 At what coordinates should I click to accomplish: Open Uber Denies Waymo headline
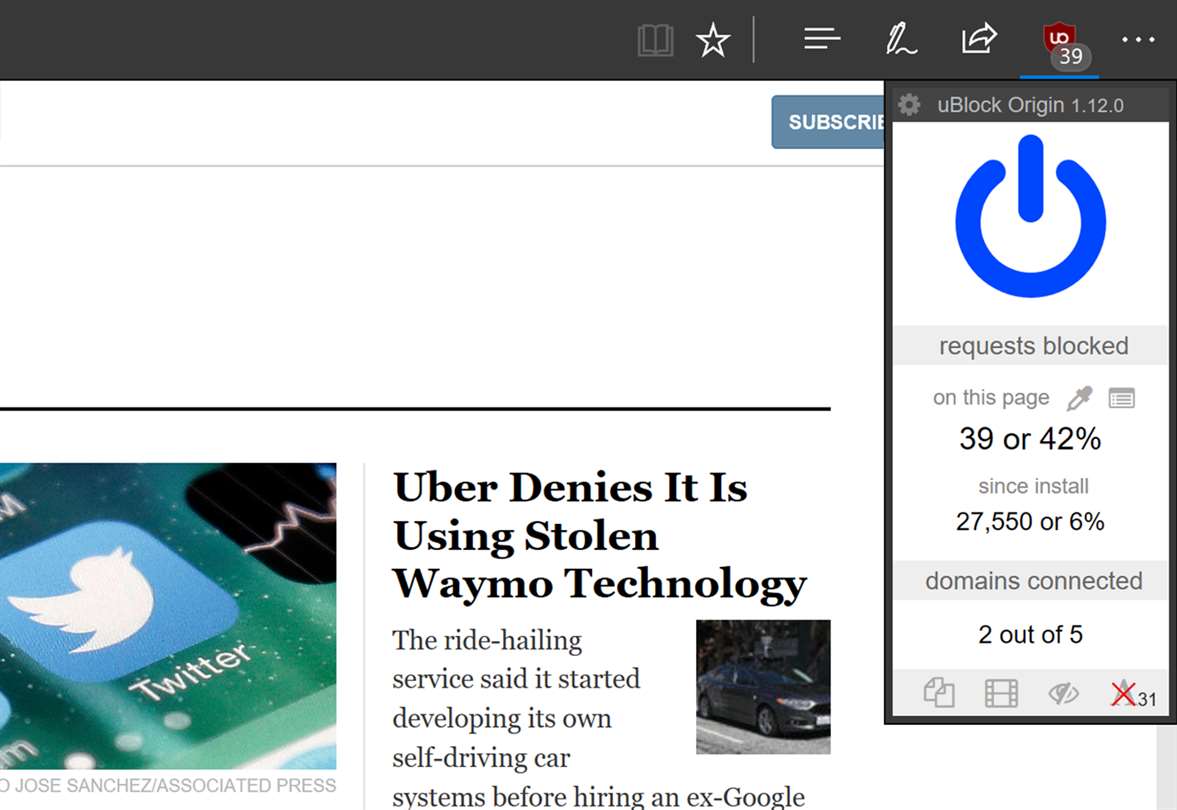tap(599, 535)
